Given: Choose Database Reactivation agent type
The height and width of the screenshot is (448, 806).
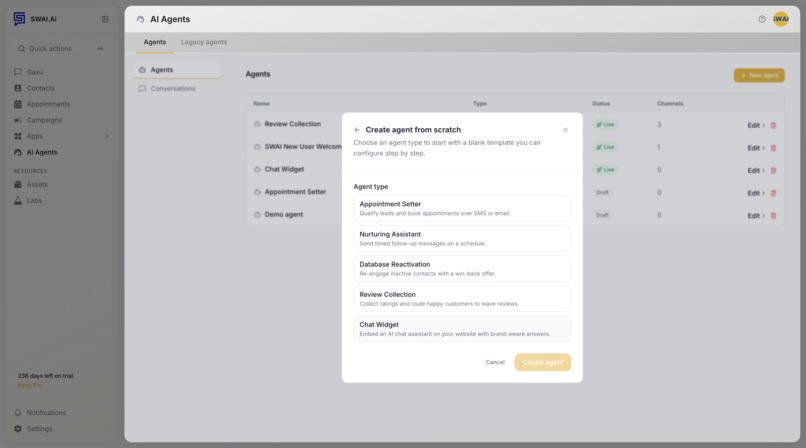Looking at the screenshot, I should click(462, 269).
